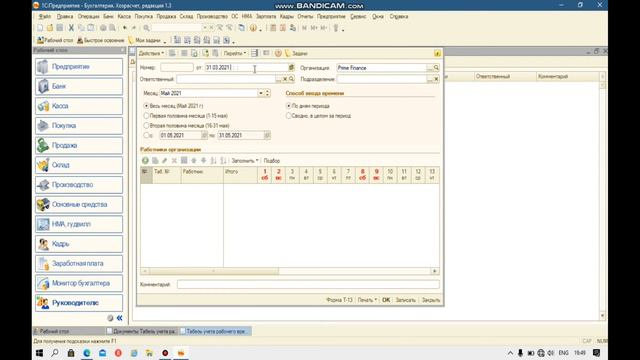Click the Форма Т-13 button

(x=339, y=300)
